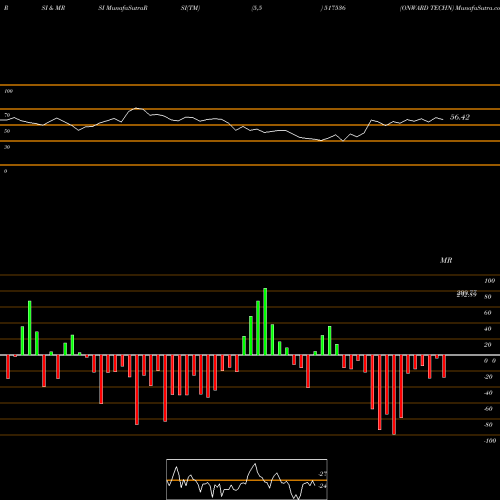Click the RSI axis label 30
Screen dimensions: 500x500
pyautogui.click(x=7, y=147)
